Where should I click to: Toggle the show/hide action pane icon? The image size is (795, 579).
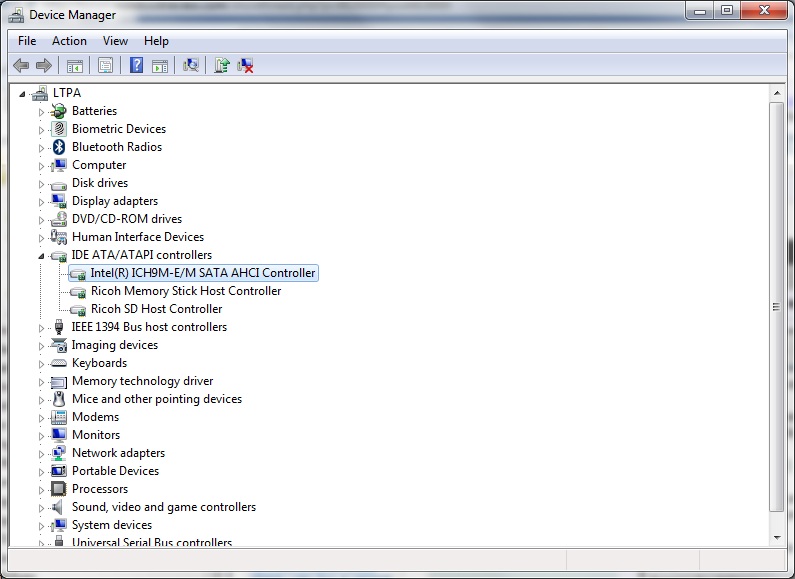[x=160, y=65]
